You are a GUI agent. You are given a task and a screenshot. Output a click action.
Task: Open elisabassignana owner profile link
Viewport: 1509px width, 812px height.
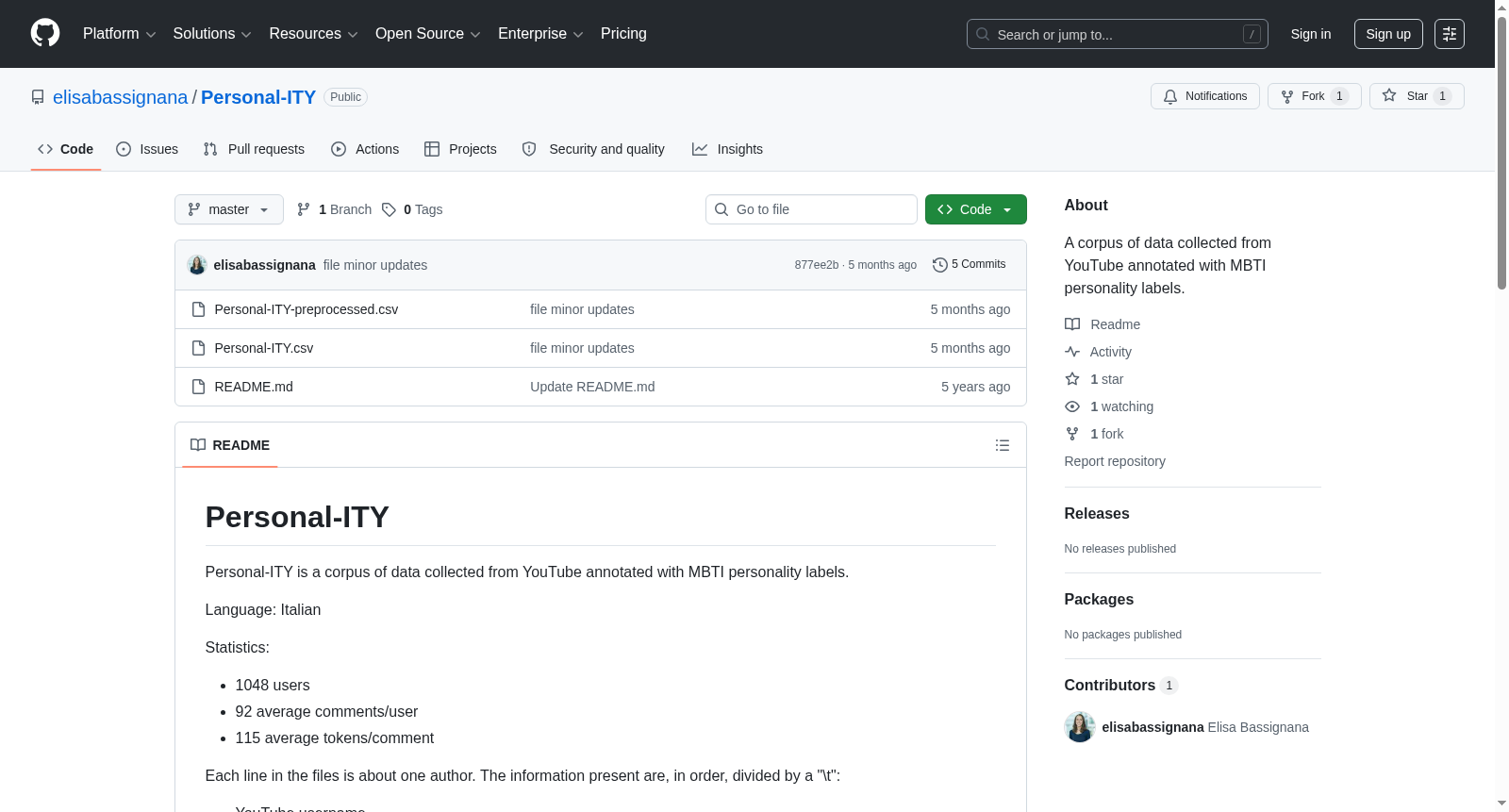click(x=121, y=97)
